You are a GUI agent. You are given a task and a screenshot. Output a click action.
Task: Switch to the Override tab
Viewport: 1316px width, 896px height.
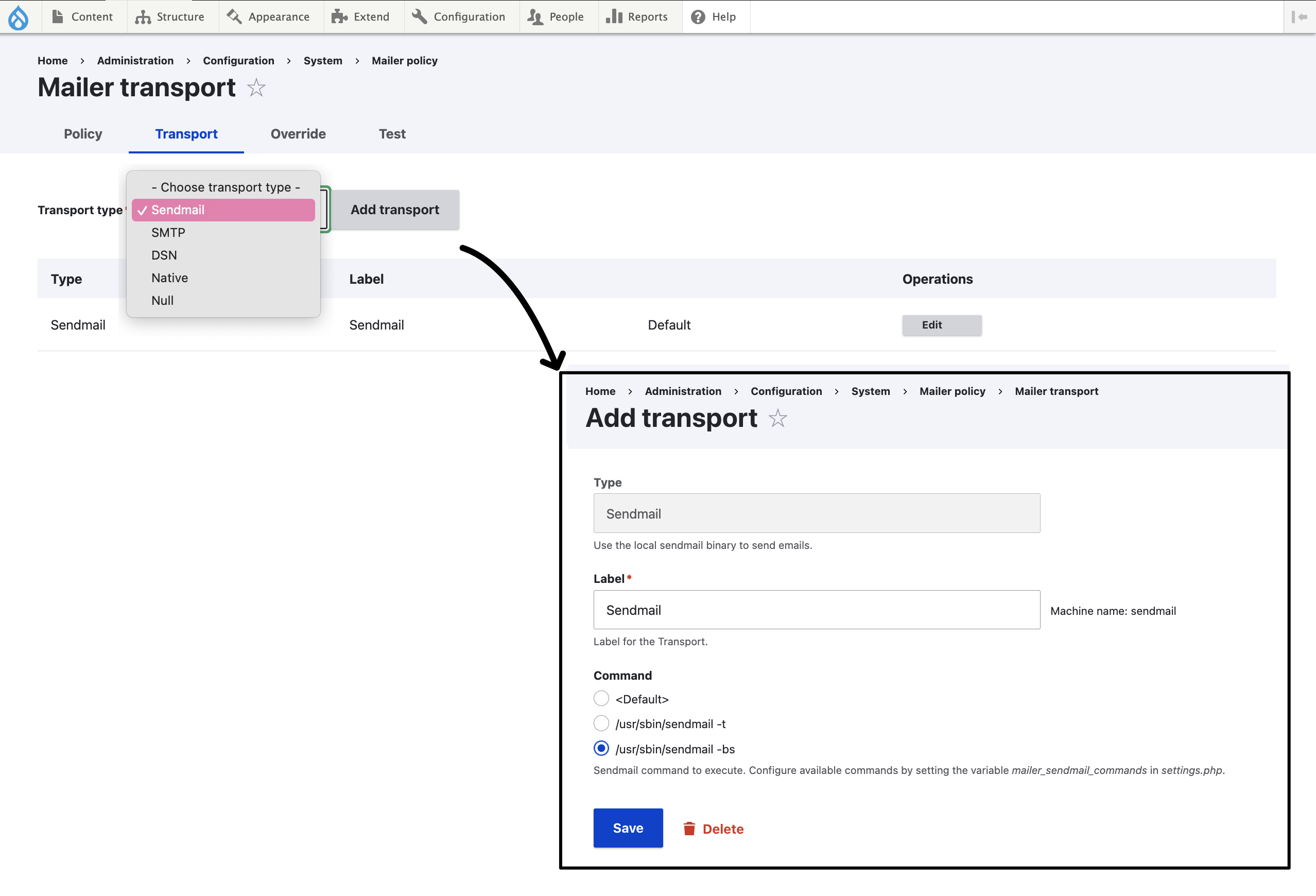pos(298,134)
